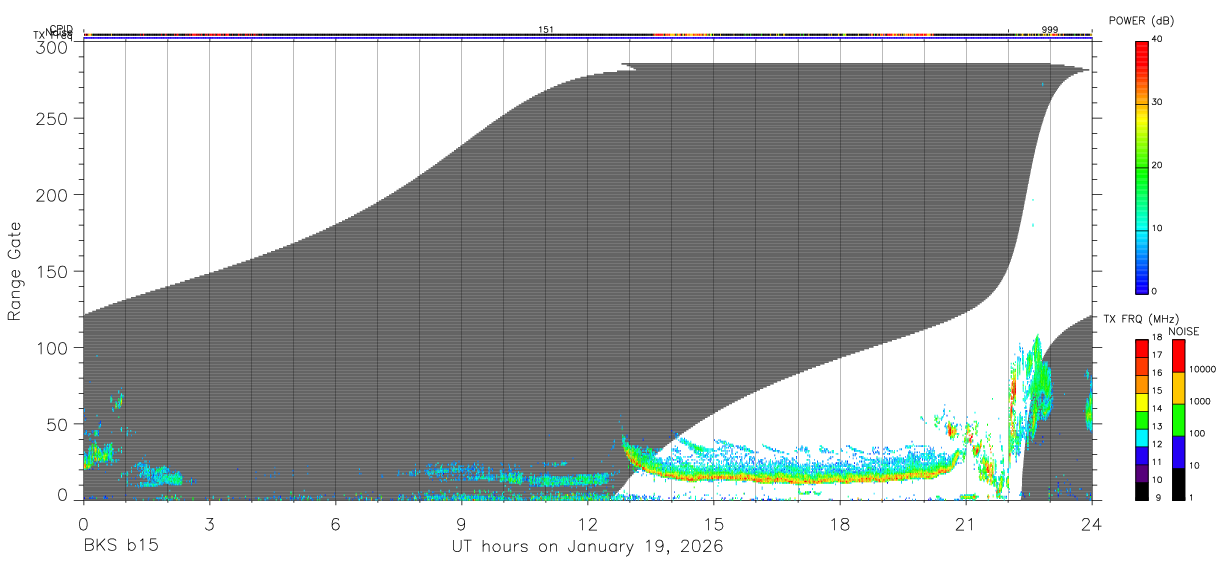
Task: Select the orange 15–16 MHz frequency swatch
Action: [x=1141, y=384]
